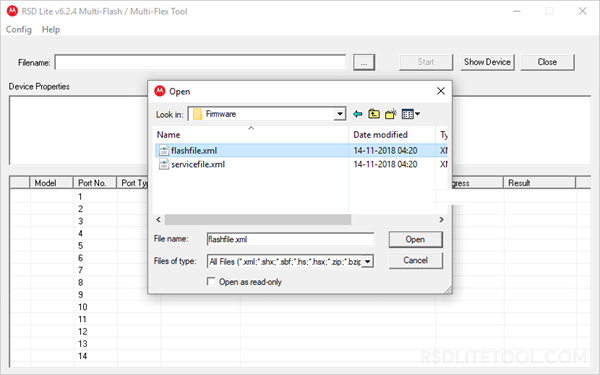600x375 pixels.
Task: Go up one folder level icon
Action: point(374,114)
